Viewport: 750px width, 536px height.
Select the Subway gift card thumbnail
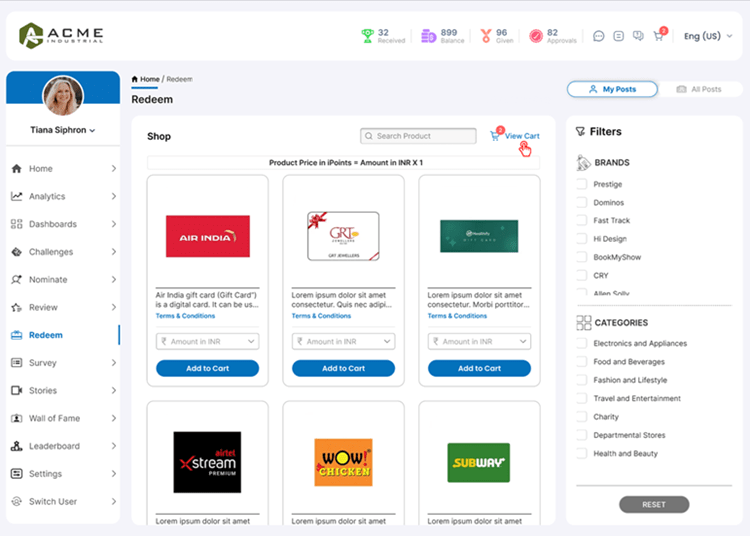479,462
